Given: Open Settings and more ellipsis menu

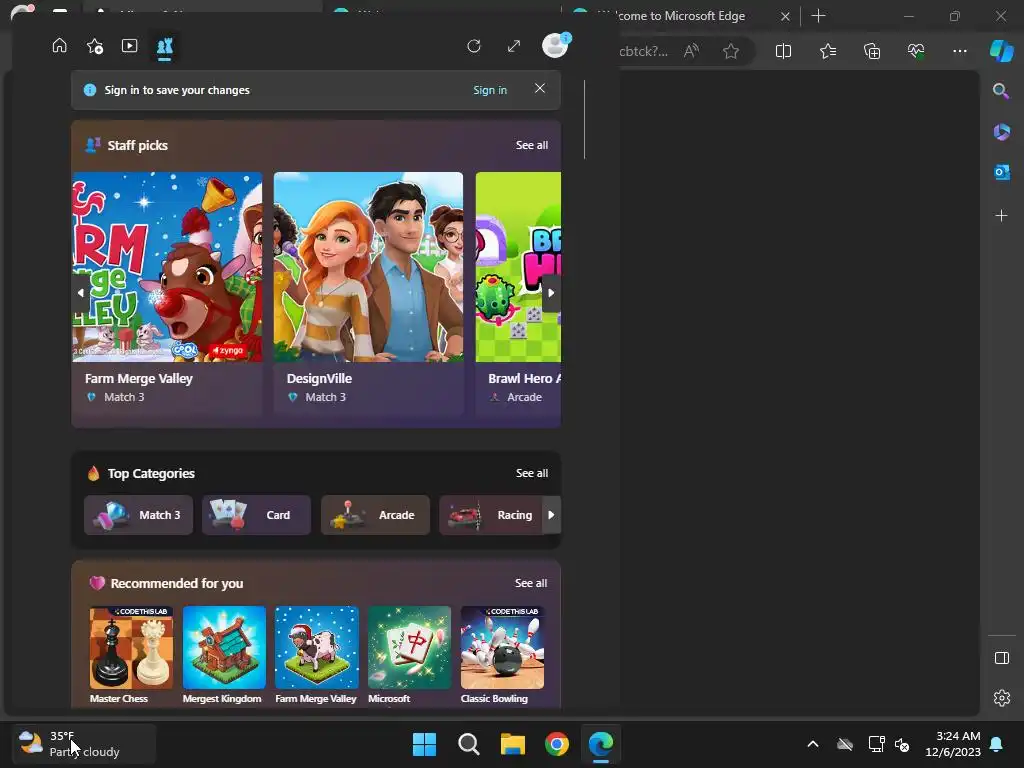Looking at the screenshot, I should pos(959,51).
